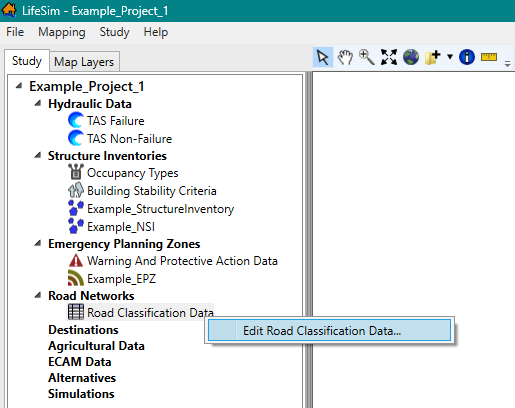Select the Road Classification Data entry
Viewport: 515px width, 408px height.
[150, 313]
